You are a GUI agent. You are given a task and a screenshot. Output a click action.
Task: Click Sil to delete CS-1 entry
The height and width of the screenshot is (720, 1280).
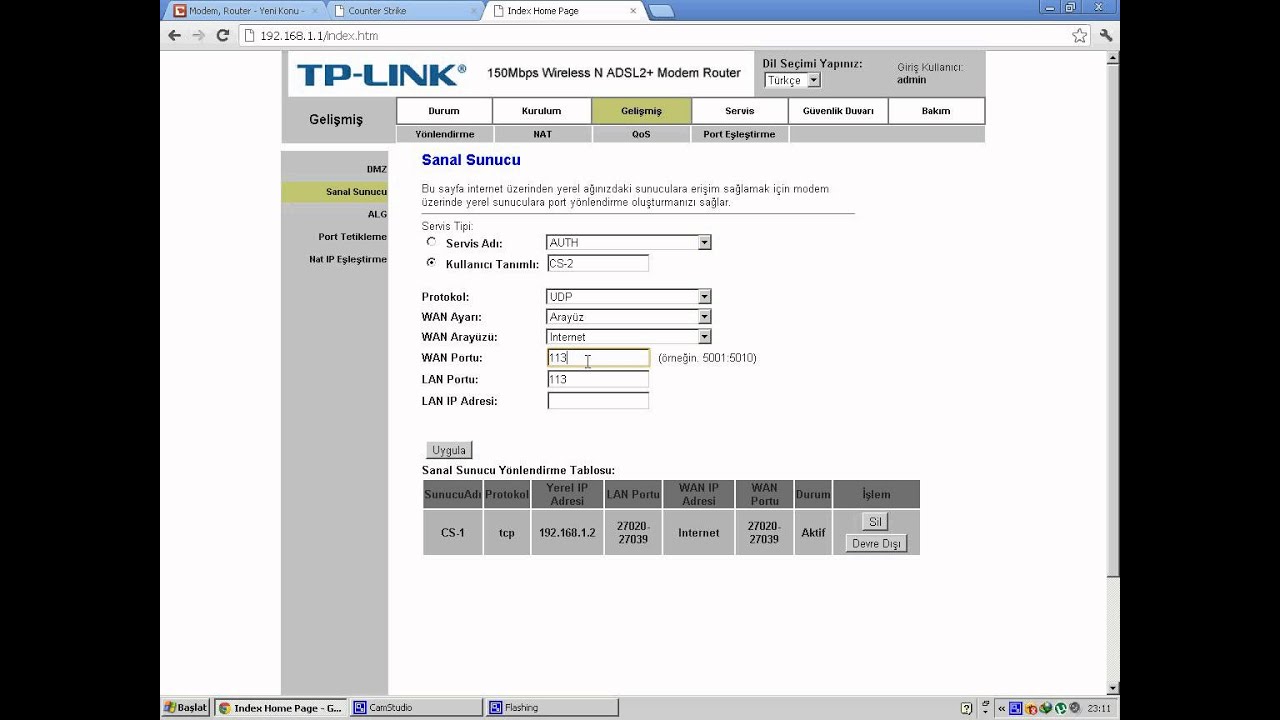click(876, 522)
